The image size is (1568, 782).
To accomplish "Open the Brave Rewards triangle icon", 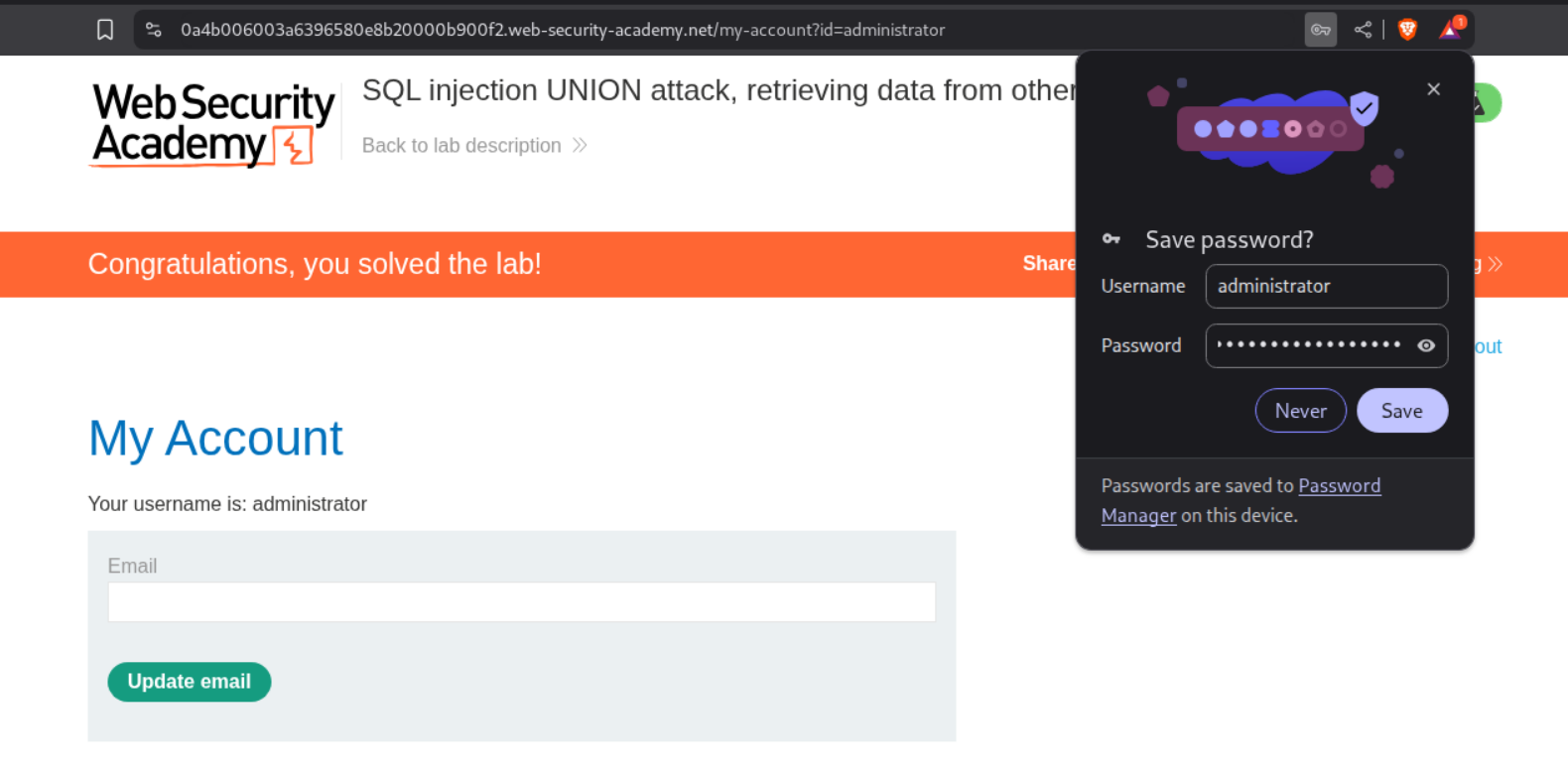I will tap(1450, 30).
